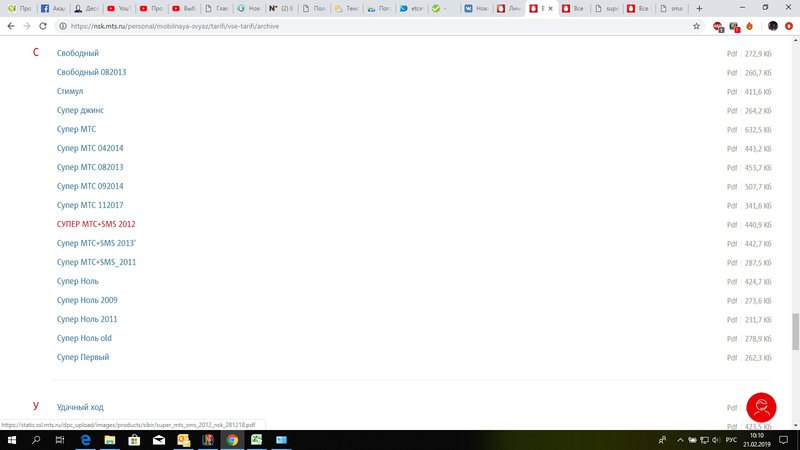This screenshot has width=800, height=450.
Task: Open Mail app from taskbar
Action: click(159, 440)
